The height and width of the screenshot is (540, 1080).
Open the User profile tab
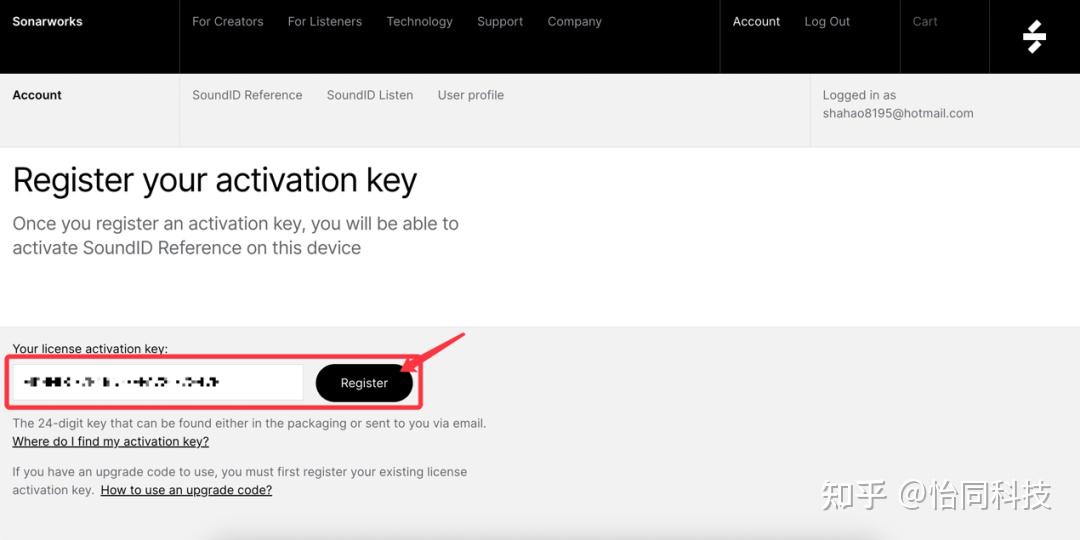coord(470,95)
